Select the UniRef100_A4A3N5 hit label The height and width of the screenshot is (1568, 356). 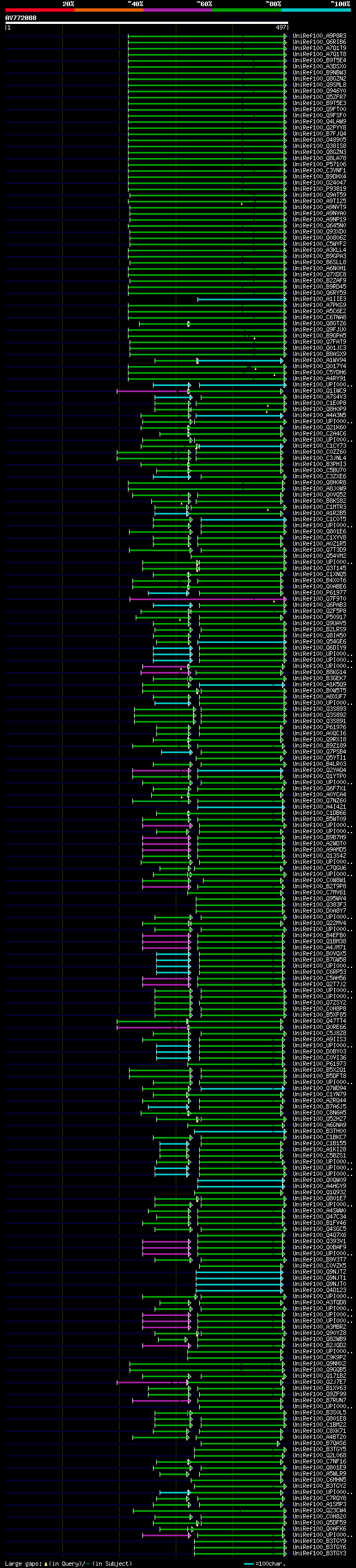tap(319, 415)
